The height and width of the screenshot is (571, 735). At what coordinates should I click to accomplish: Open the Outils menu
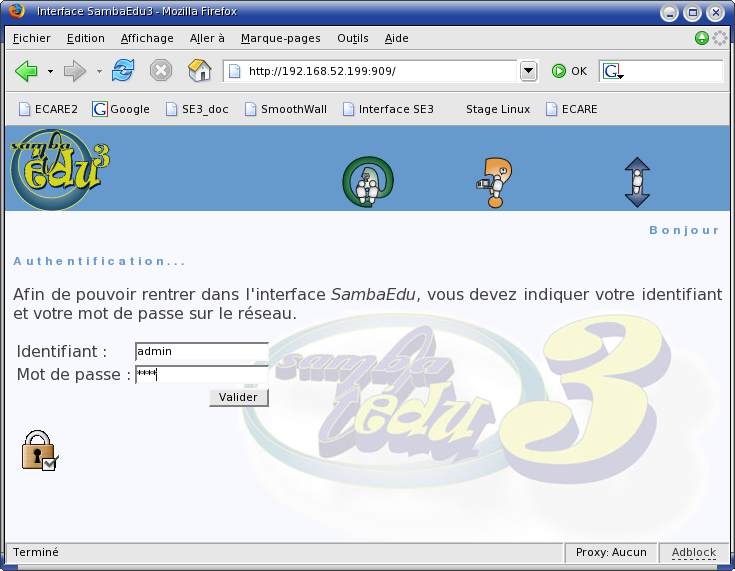[353, 38]
